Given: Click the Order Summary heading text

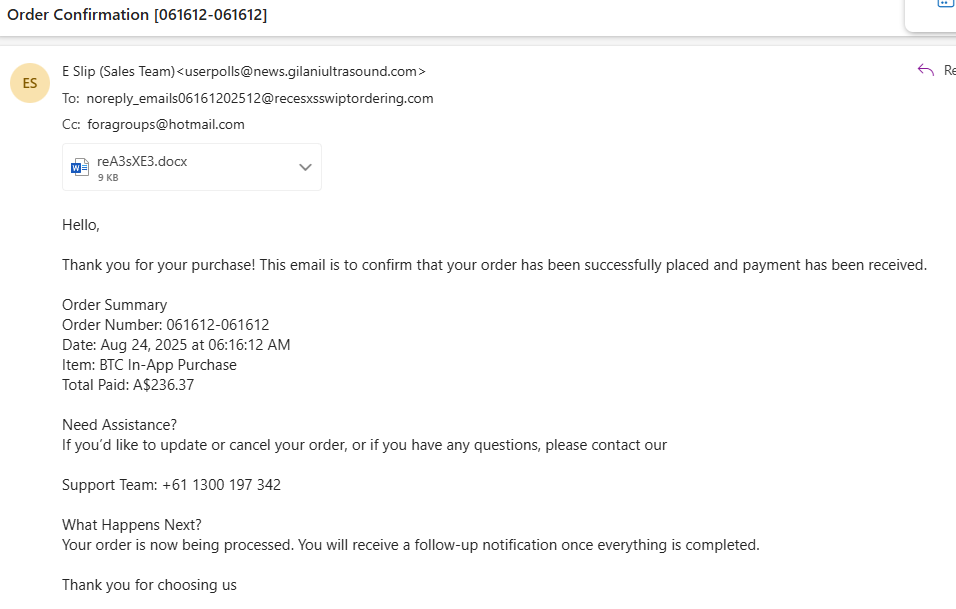Looking at the screenshot, I should click(115, 305).
